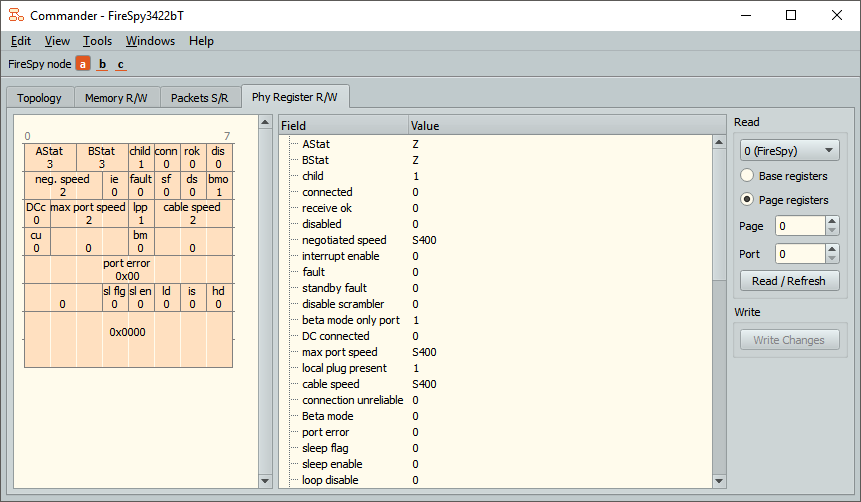The image size is (861, 502).
Task: Open the View menu
Action: pos(57,41)
